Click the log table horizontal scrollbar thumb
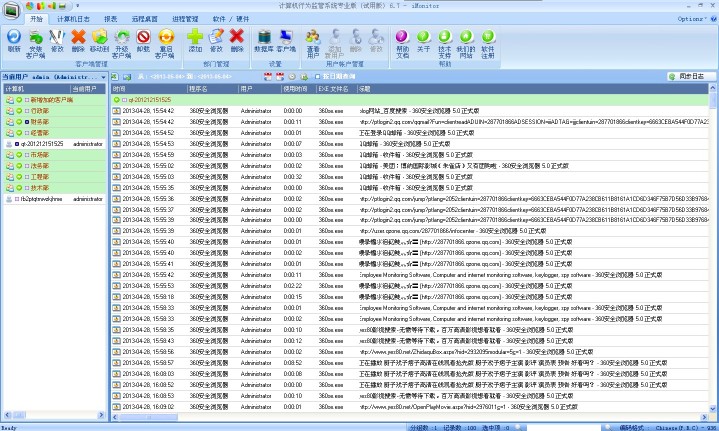This screenshot has width=719, height=431. 148,417
